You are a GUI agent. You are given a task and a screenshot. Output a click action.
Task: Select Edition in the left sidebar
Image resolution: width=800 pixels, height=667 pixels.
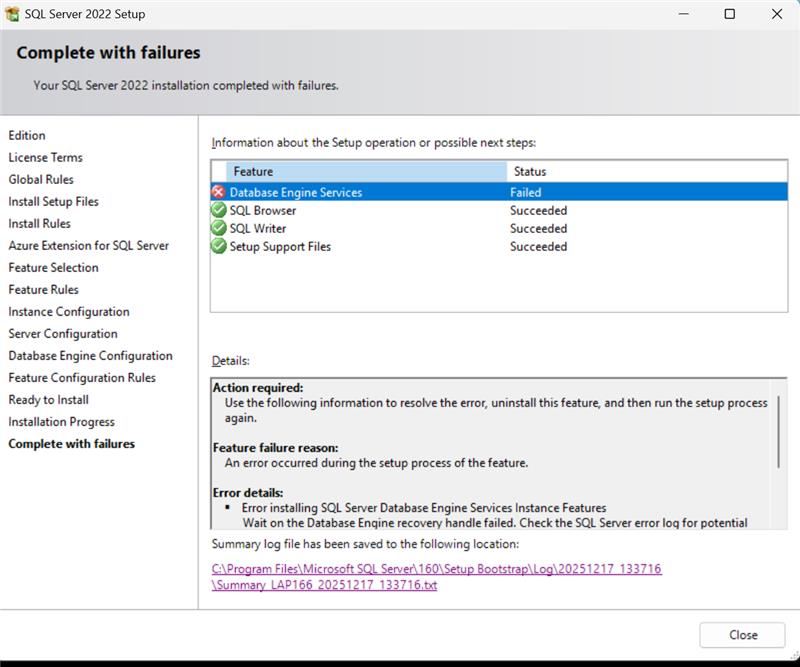tap(27, 135)
